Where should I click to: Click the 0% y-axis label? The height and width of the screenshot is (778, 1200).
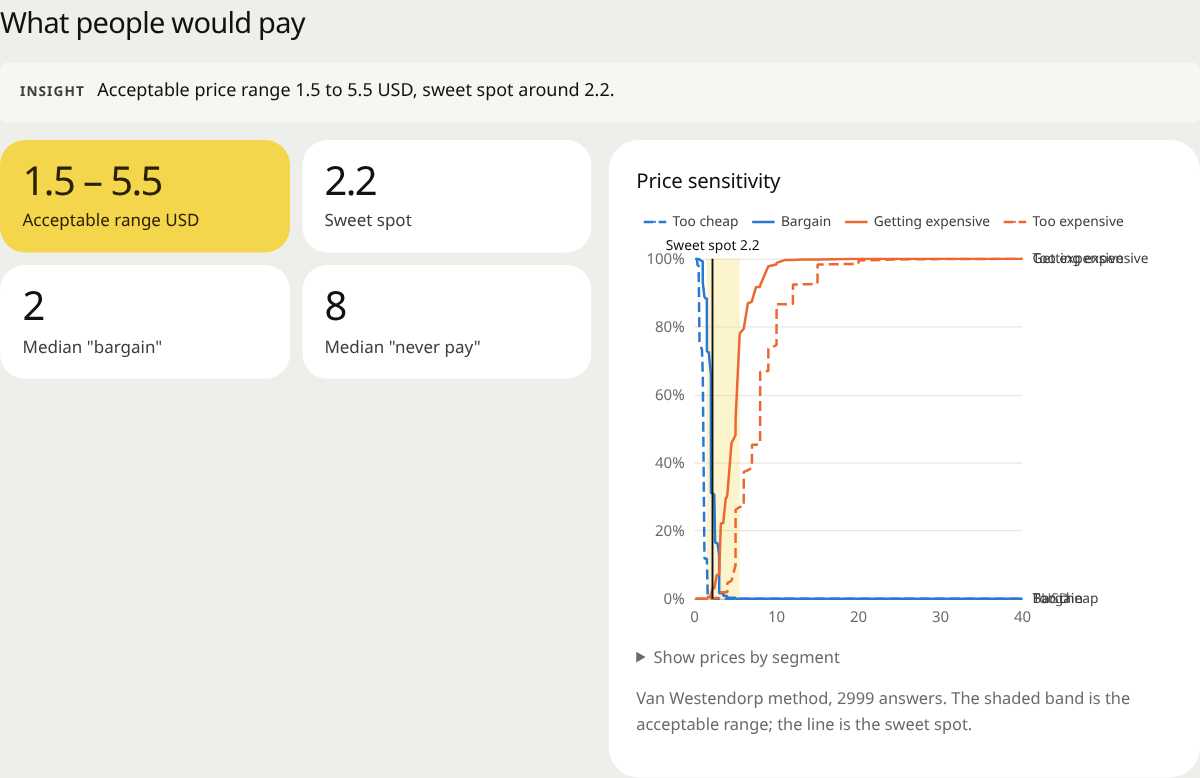pos(673,599)
